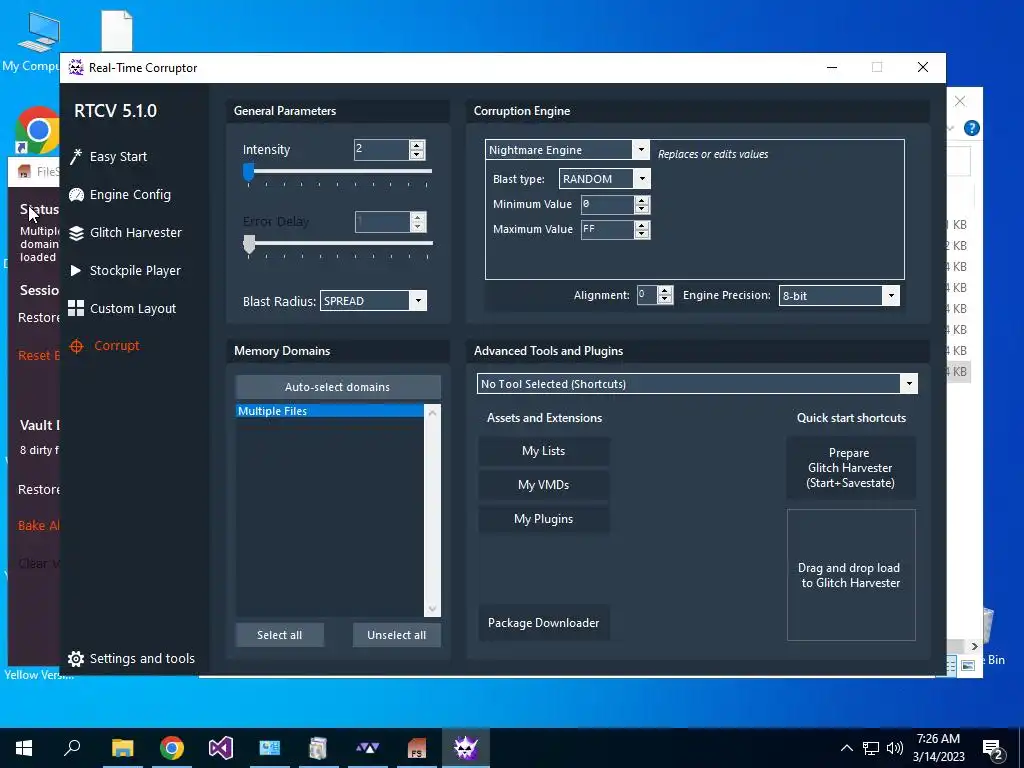Click the Memory Domains scroll down arrow
This screenshot has width=1024, height=768.
tap(432, 608)
